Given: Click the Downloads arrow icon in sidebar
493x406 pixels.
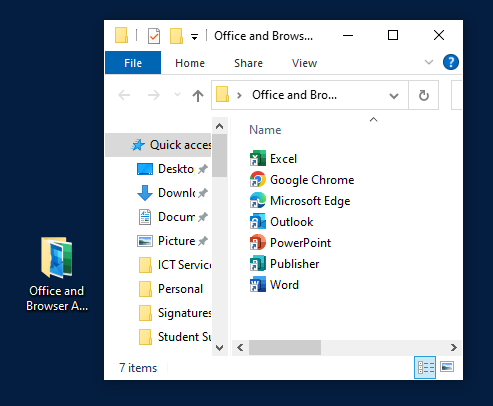Looking at the screenshot, I should pos(145,193).
